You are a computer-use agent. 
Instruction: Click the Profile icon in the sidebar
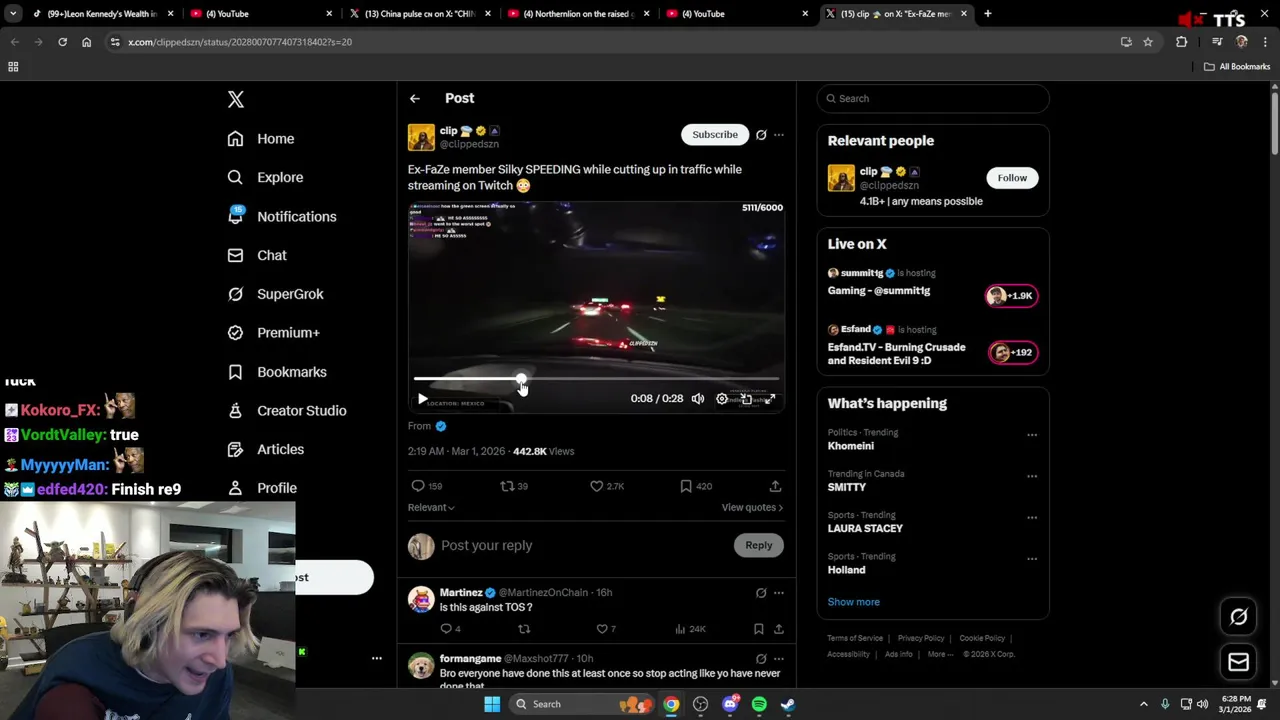coord(235,488)
